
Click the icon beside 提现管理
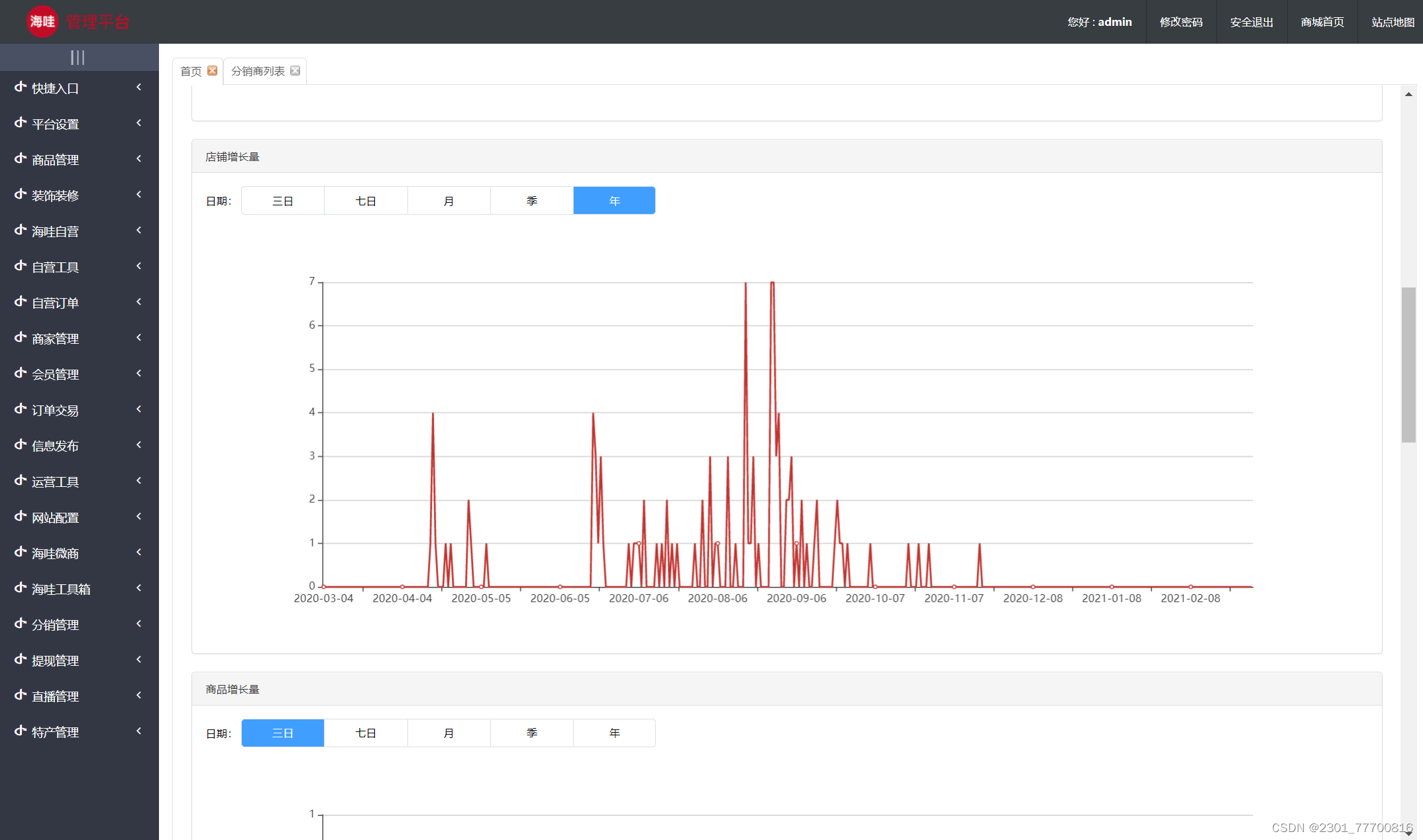[21, 659]
